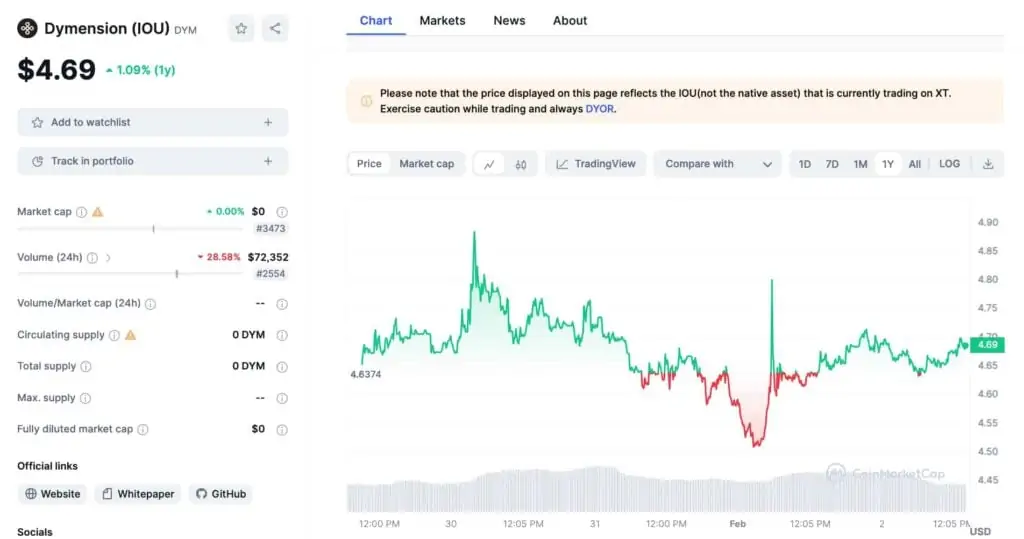Click the 4.6374 chart start label

[366, 374]
